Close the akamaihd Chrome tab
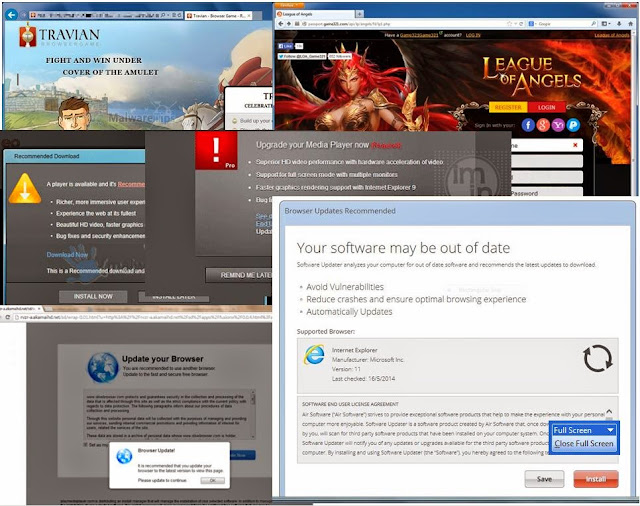 coord(39,309)
